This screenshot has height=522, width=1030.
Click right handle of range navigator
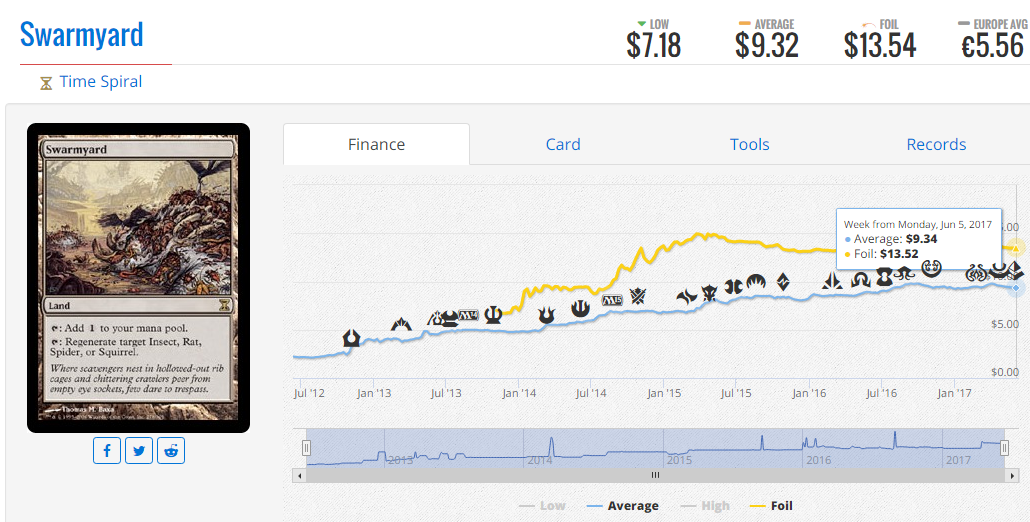[1004, 448]
